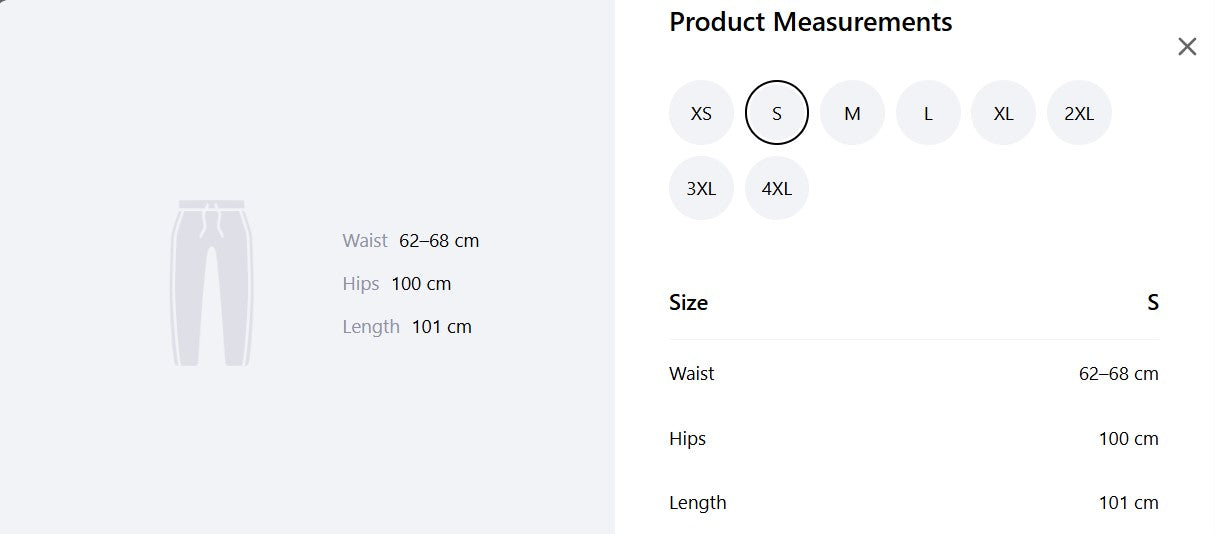The width and height of the screenshot is (1215, 534).
Task: Click Waist measurement beside the pants illustration
Action: pos(411,241)
